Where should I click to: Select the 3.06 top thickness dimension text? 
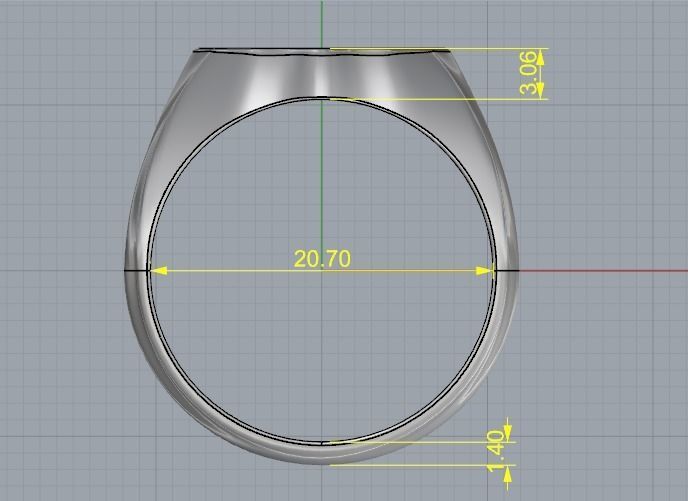click(529, 73)
